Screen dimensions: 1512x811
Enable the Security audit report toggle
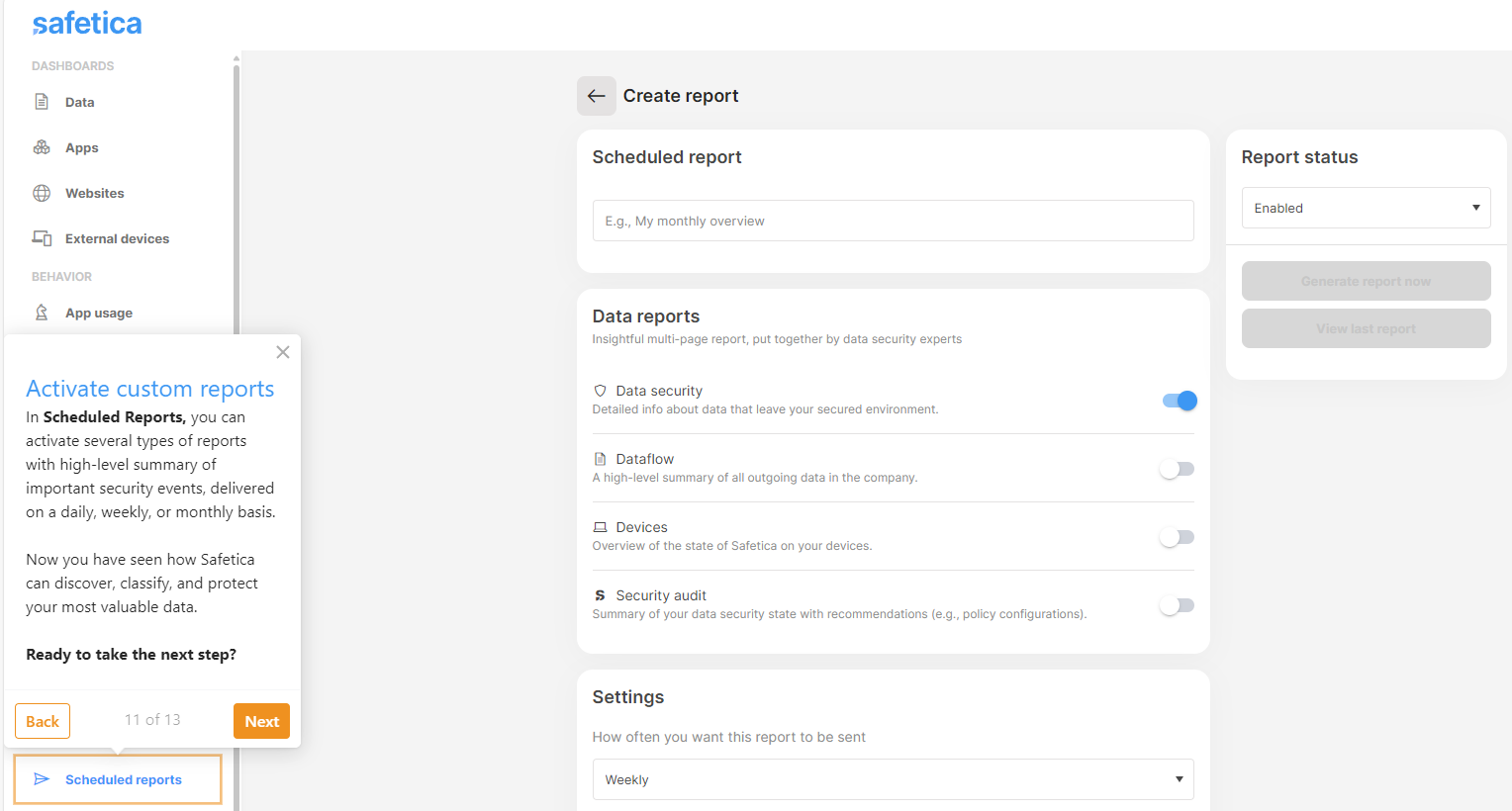(1177, 605)
